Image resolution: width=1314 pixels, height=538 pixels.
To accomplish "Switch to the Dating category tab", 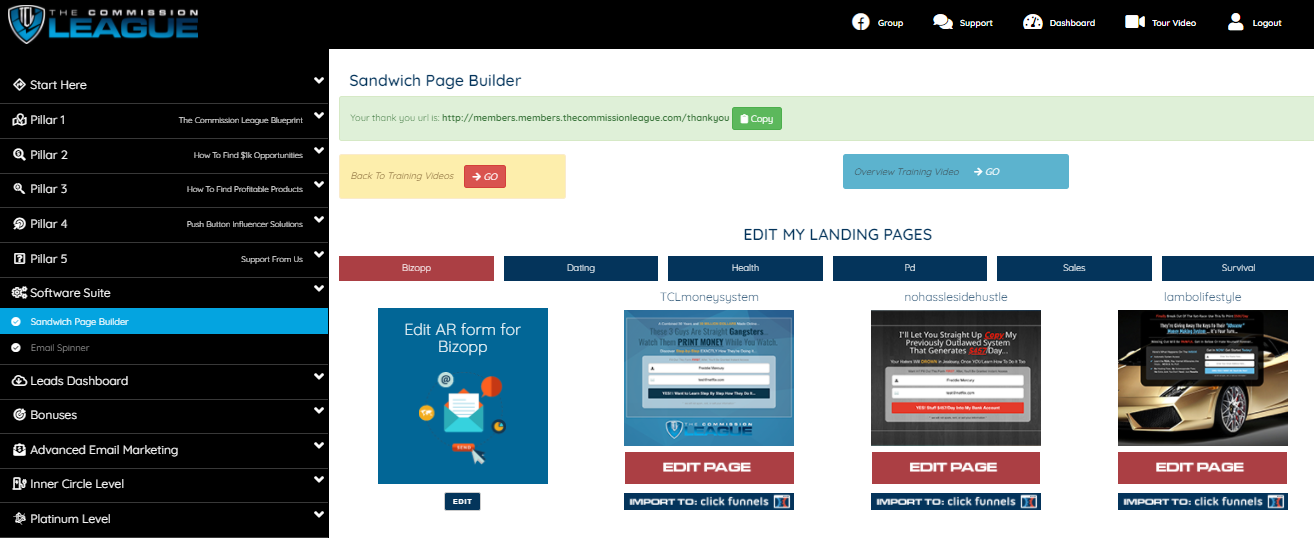I will click(581, 268).
